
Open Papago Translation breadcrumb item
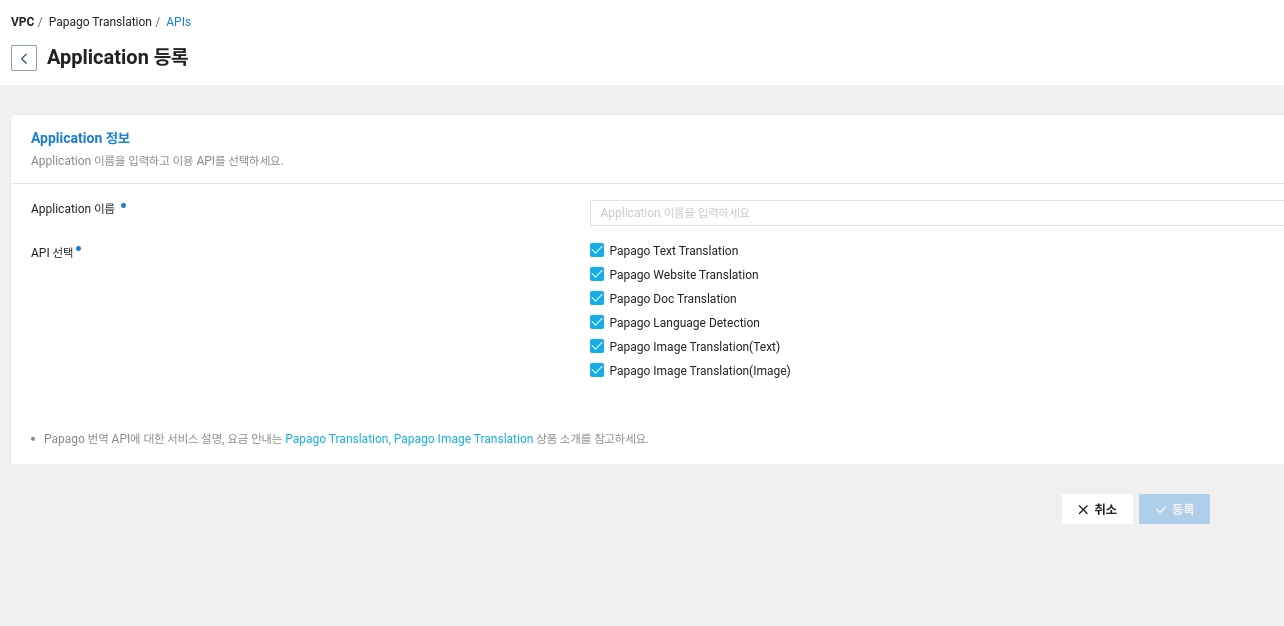[100, 22]
